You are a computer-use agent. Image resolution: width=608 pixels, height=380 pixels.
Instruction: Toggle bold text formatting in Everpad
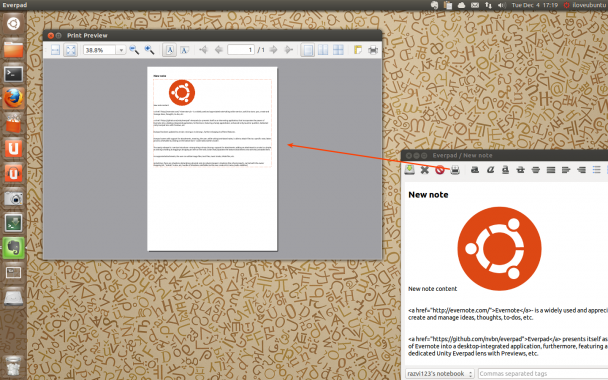[x=475, y=170]
